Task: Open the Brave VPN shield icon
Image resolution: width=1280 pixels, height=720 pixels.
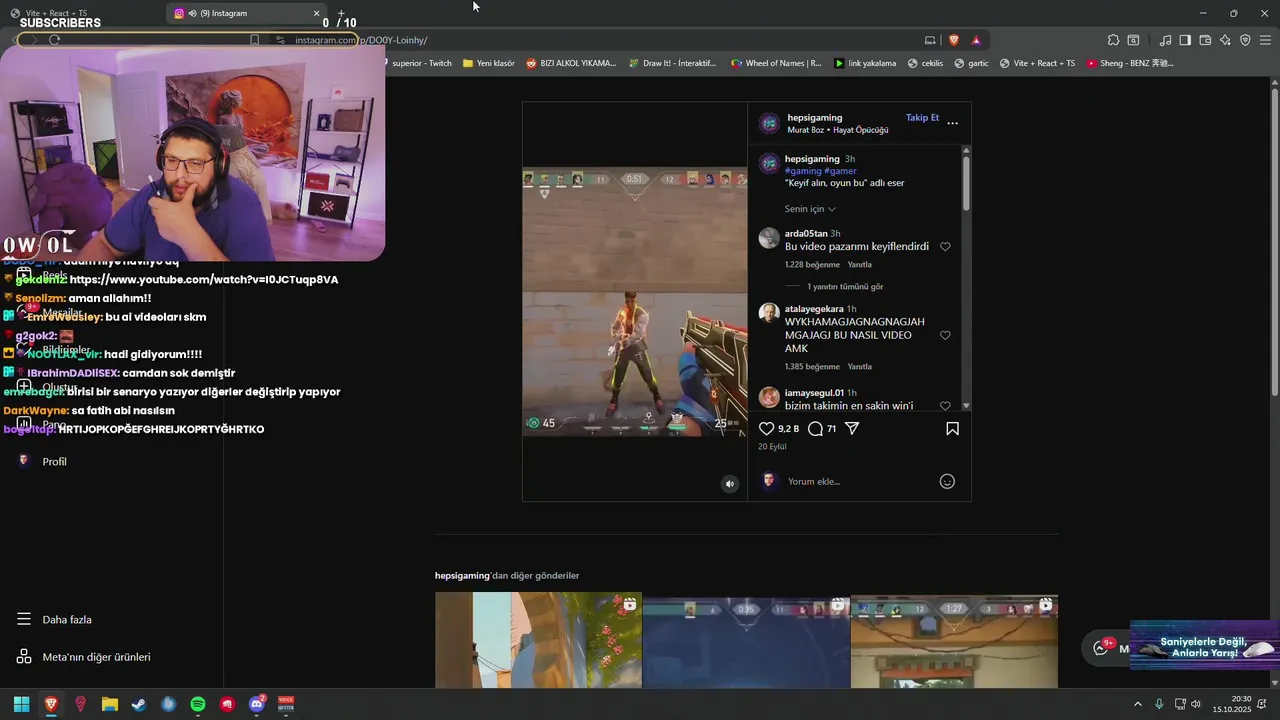Action: [x=1245, y=40]
